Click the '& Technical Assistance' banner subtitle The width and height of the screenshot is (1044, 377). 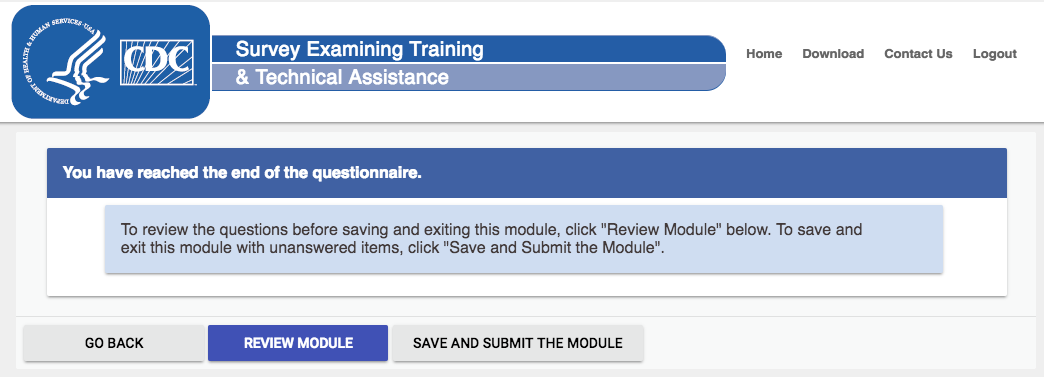[x=342, y=77]
